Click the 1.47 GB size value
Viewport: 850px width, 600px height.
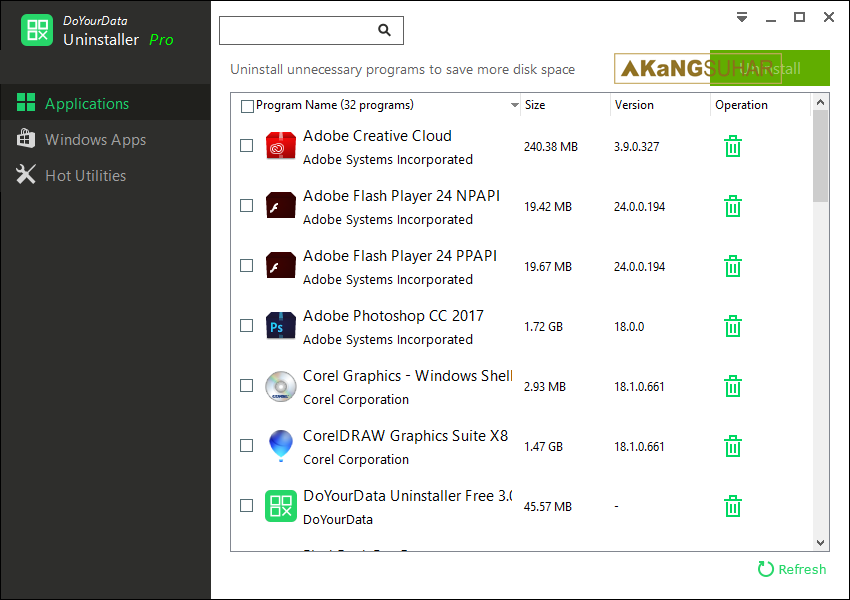pyautogui.click(x=543, y=447)
